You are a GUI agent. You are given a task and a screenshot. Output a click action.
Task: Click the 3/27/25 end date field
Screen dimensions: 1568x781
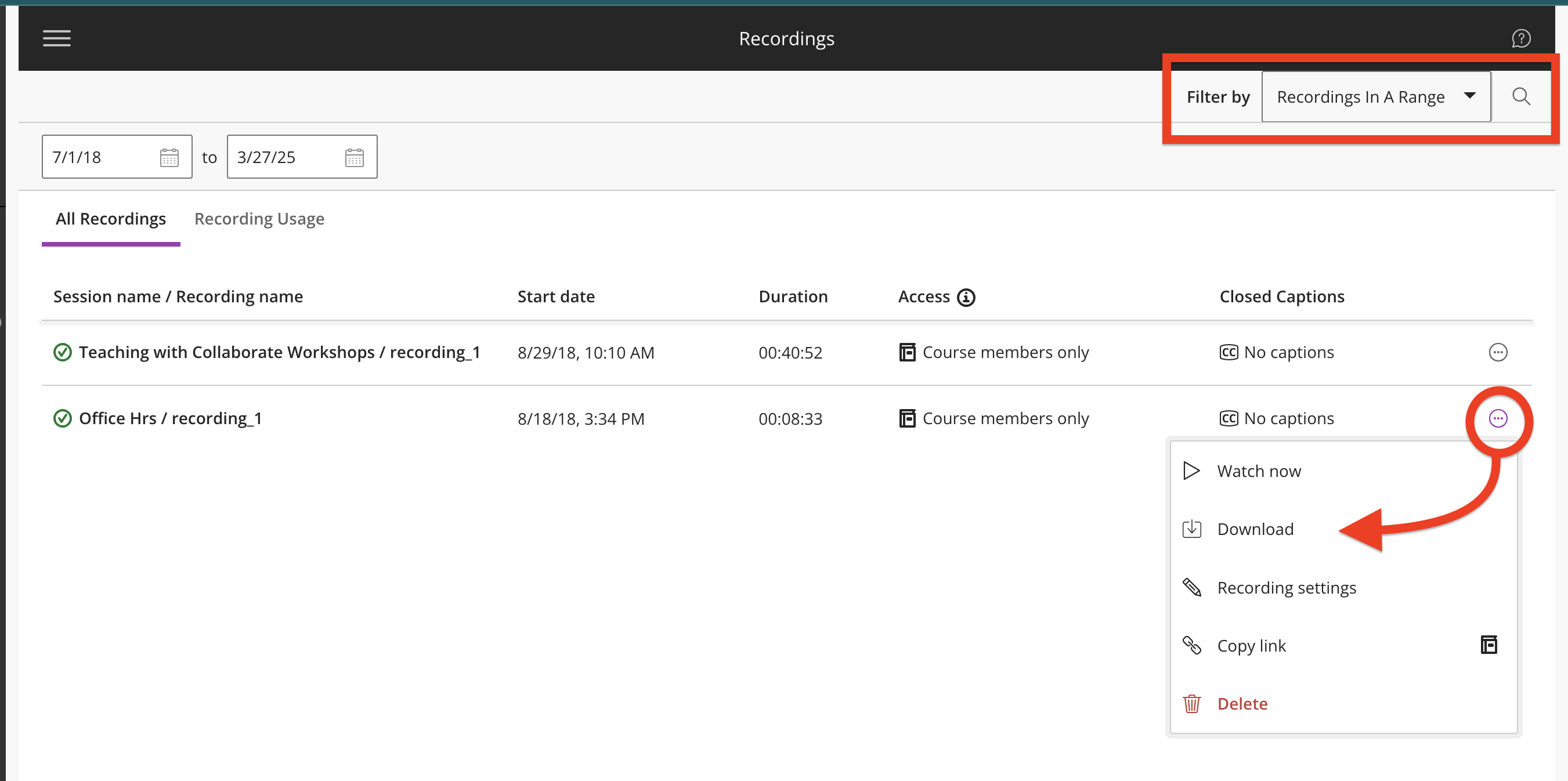pos(302,157)
